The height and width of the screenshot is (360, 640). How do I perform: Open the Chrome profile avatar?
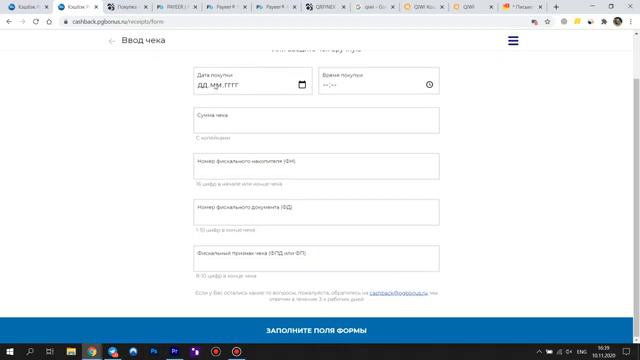click(618, 22)
